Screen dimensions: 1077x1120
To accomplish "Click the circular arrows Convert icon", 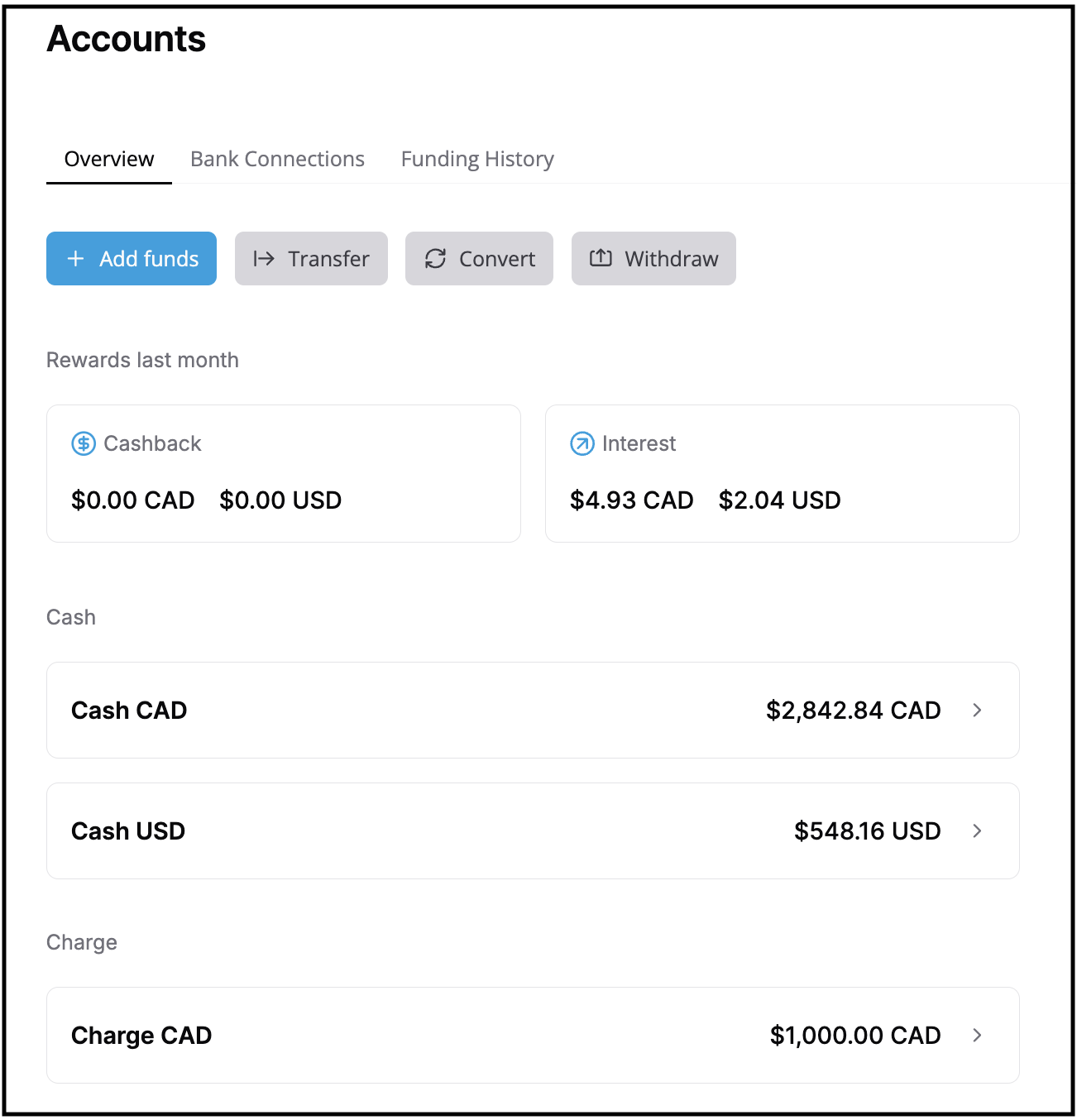I will (x=436, y=259).
